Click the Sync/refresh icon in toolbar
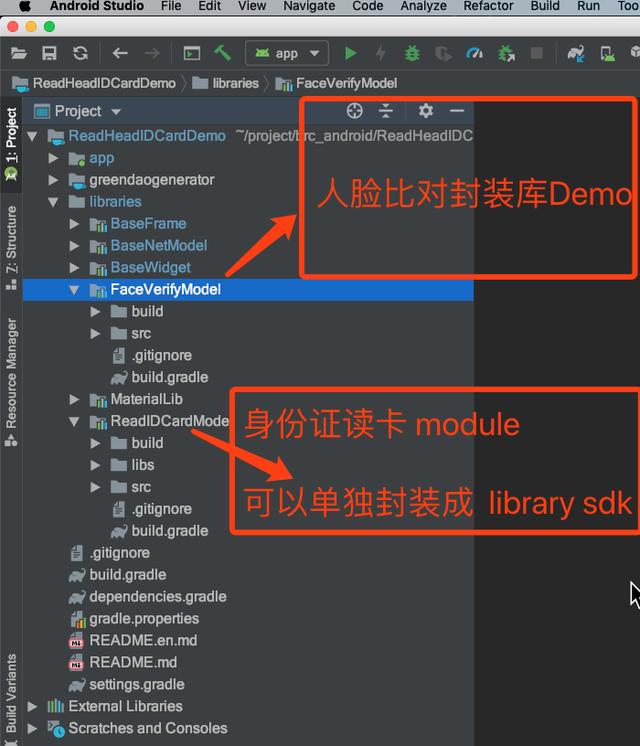 point(80,53)
